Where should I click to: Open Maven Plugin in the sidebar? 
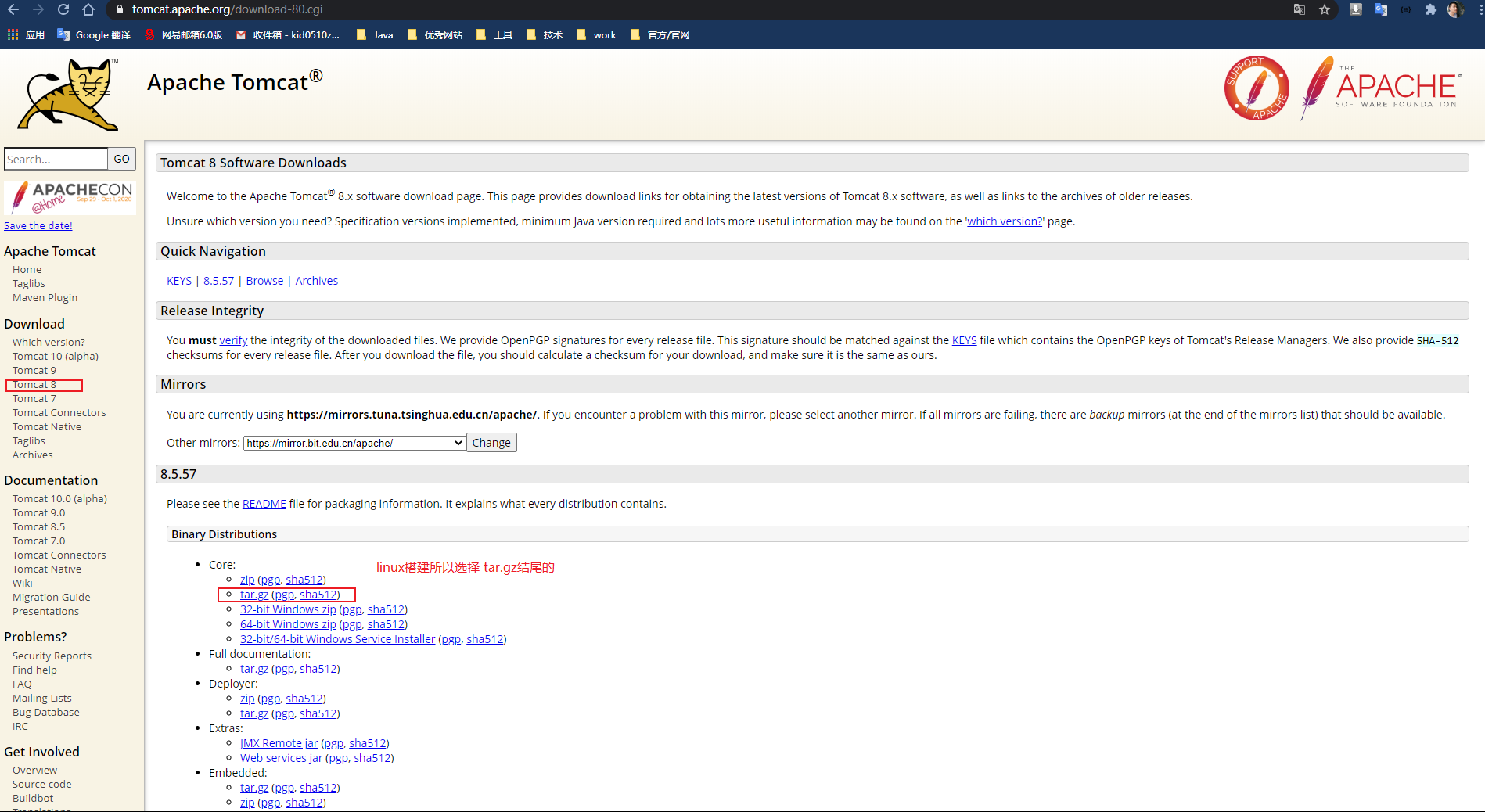(45, 297)
